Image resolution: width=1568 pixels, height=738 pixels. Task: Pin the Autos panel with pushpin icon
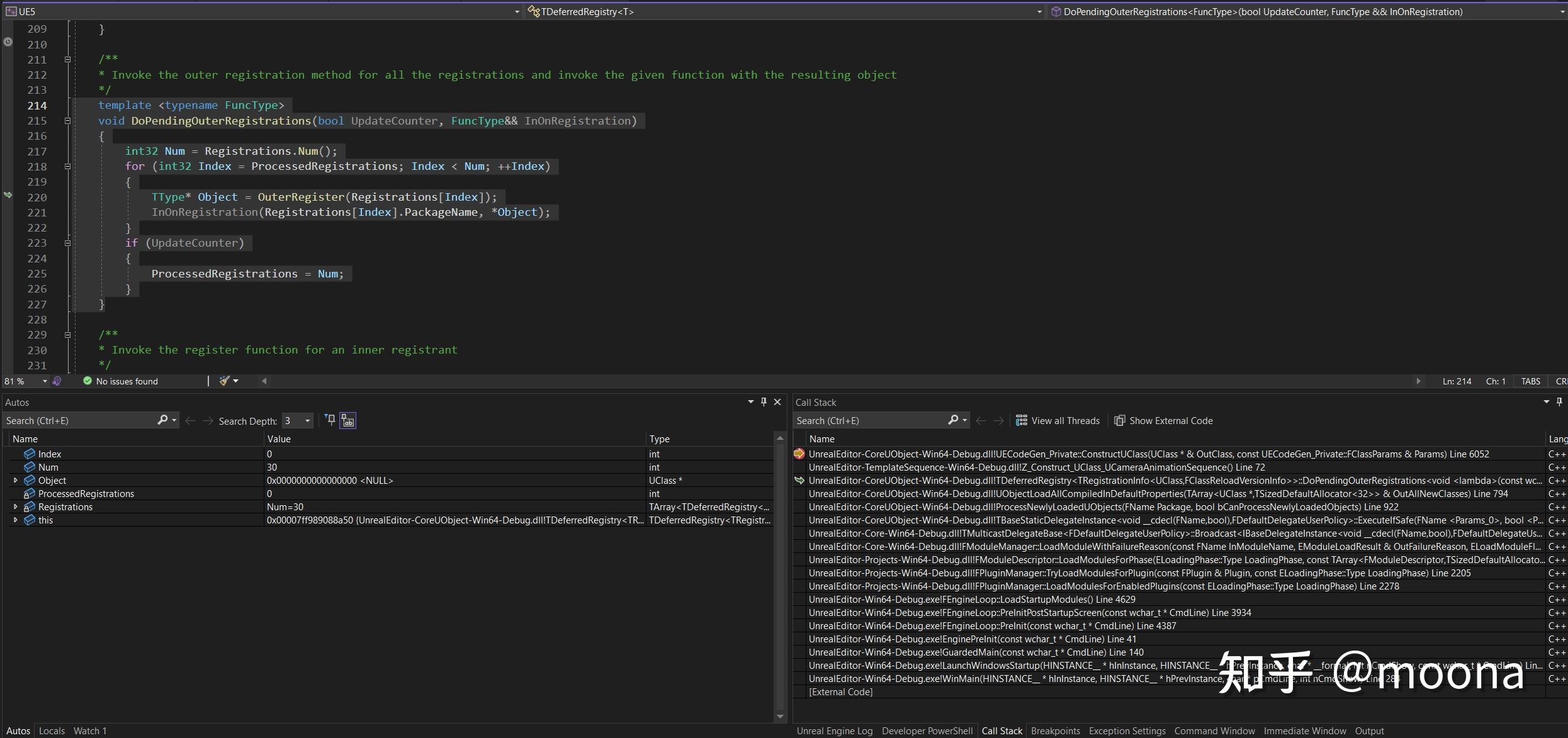pyautogui.click(x=764, y=402)
